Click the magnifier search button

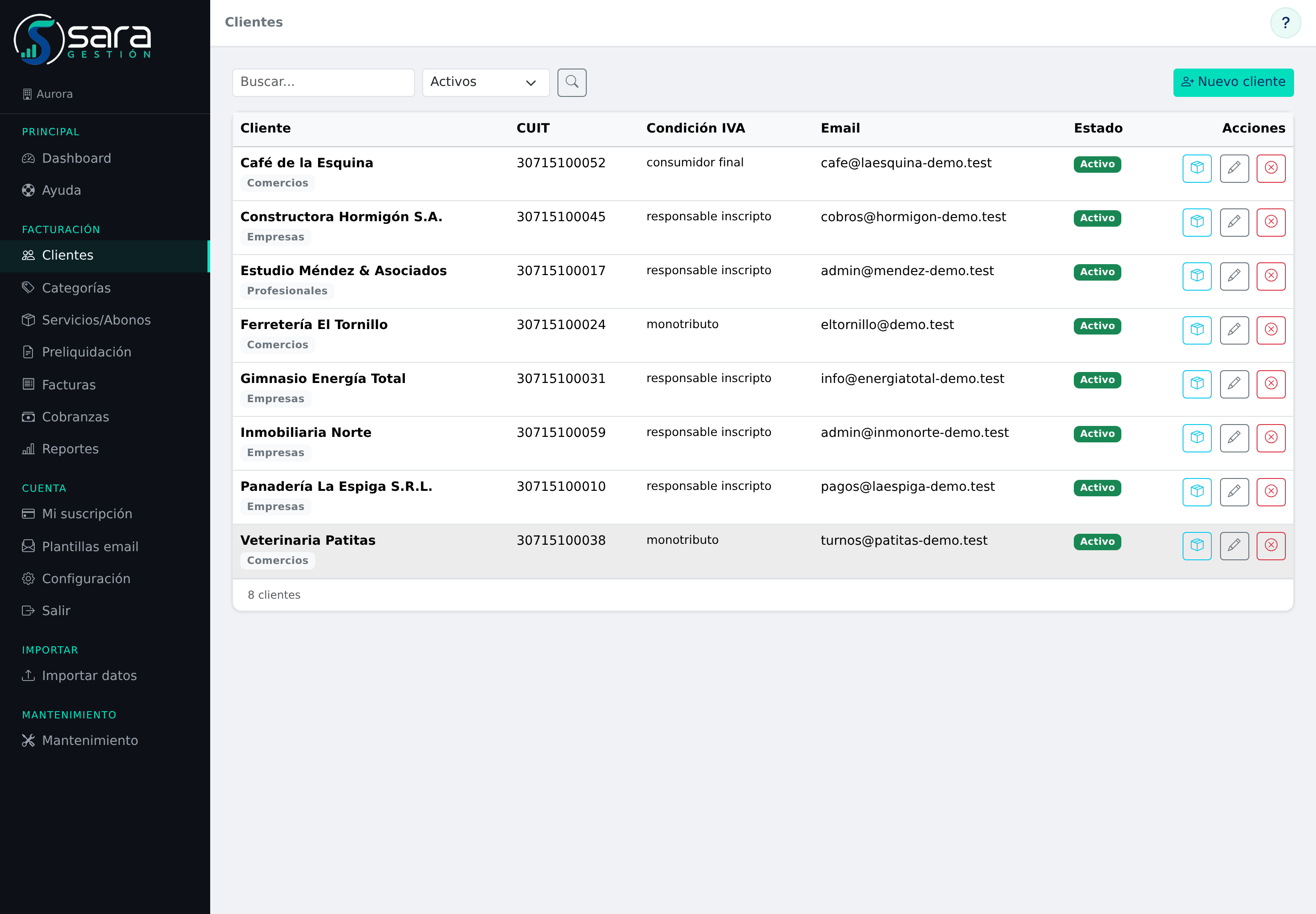pyautogui.click(x=572, y=82)
